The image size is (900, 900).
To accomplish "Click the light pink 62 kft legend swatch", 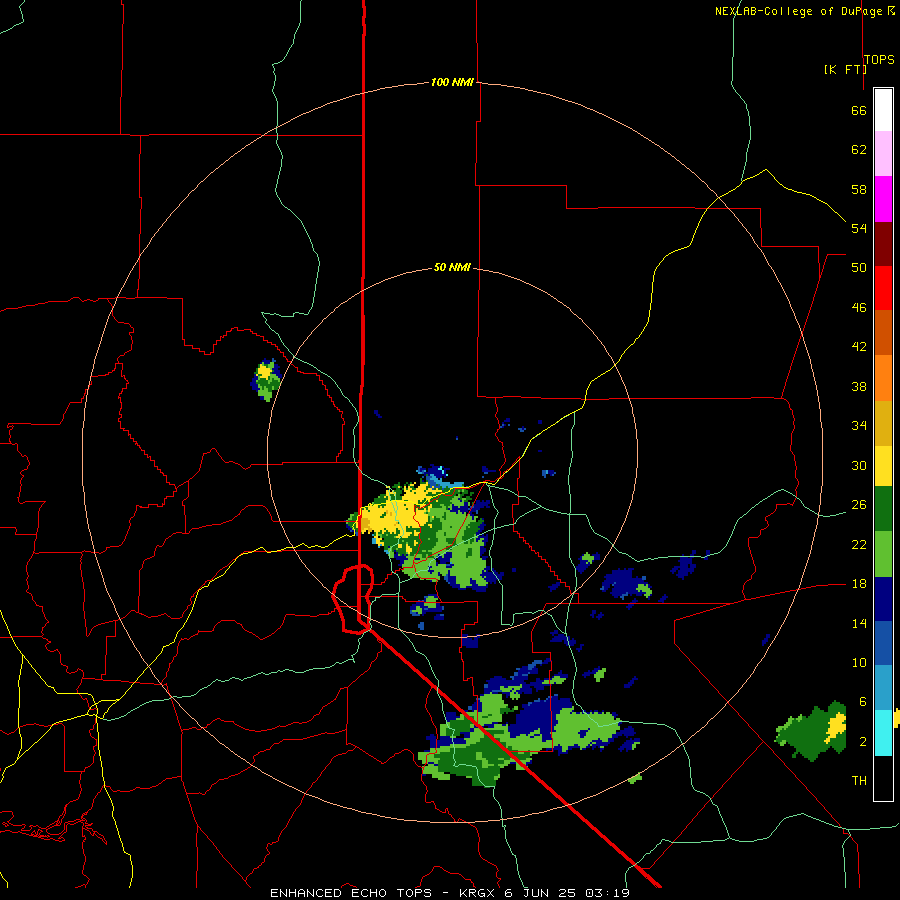I will (883, 154).
